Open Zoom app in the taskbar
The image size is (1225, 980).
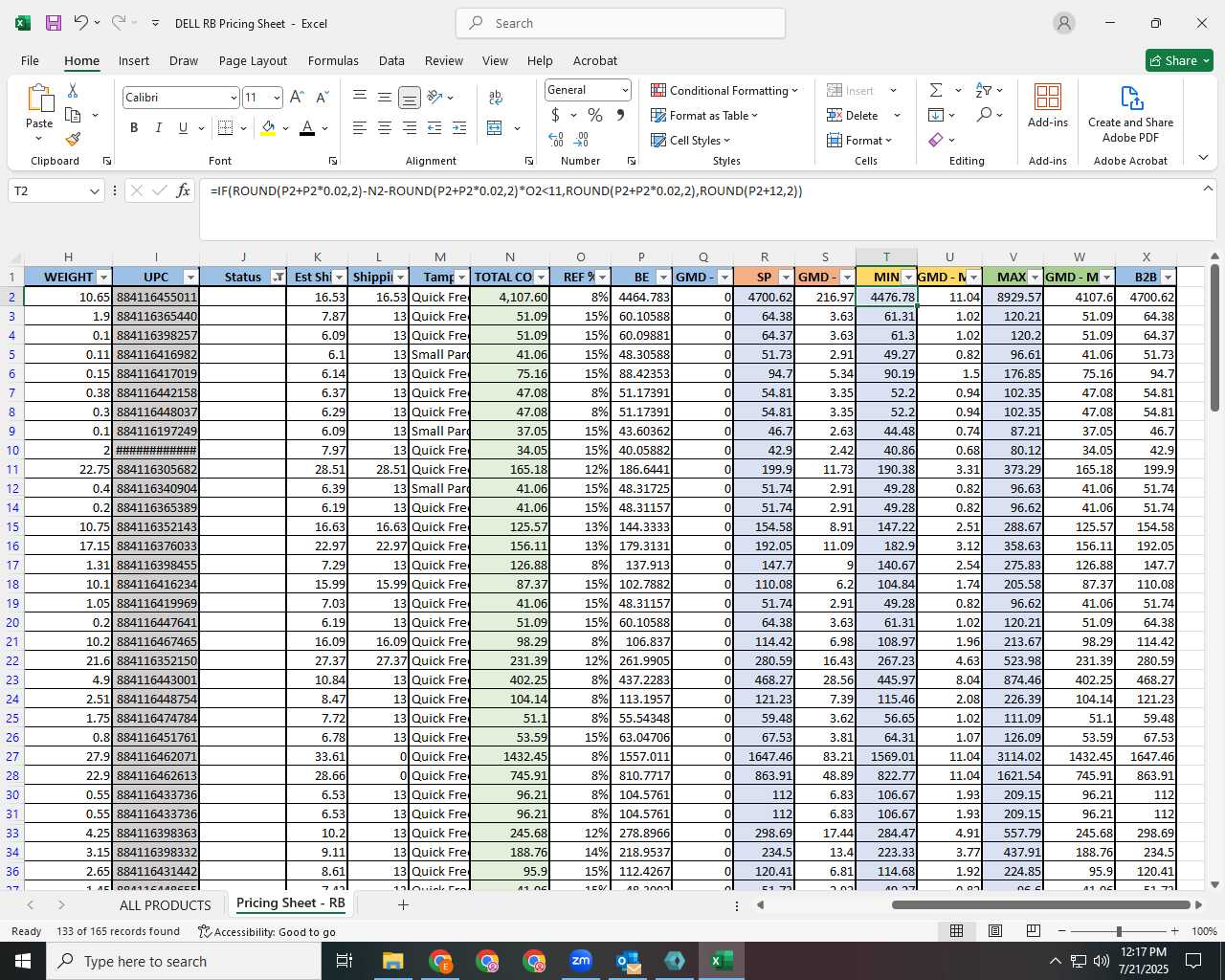point(581,961)
